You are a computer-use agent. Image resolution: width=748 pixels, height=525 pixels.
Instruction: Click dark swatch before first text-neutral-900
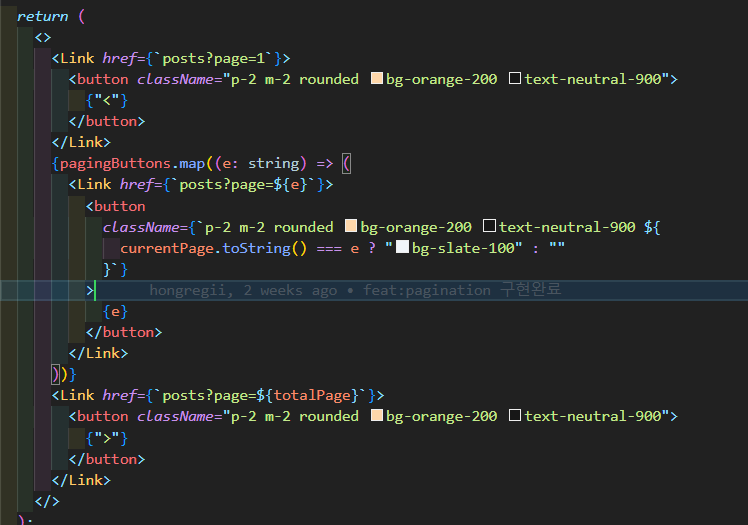515,78
